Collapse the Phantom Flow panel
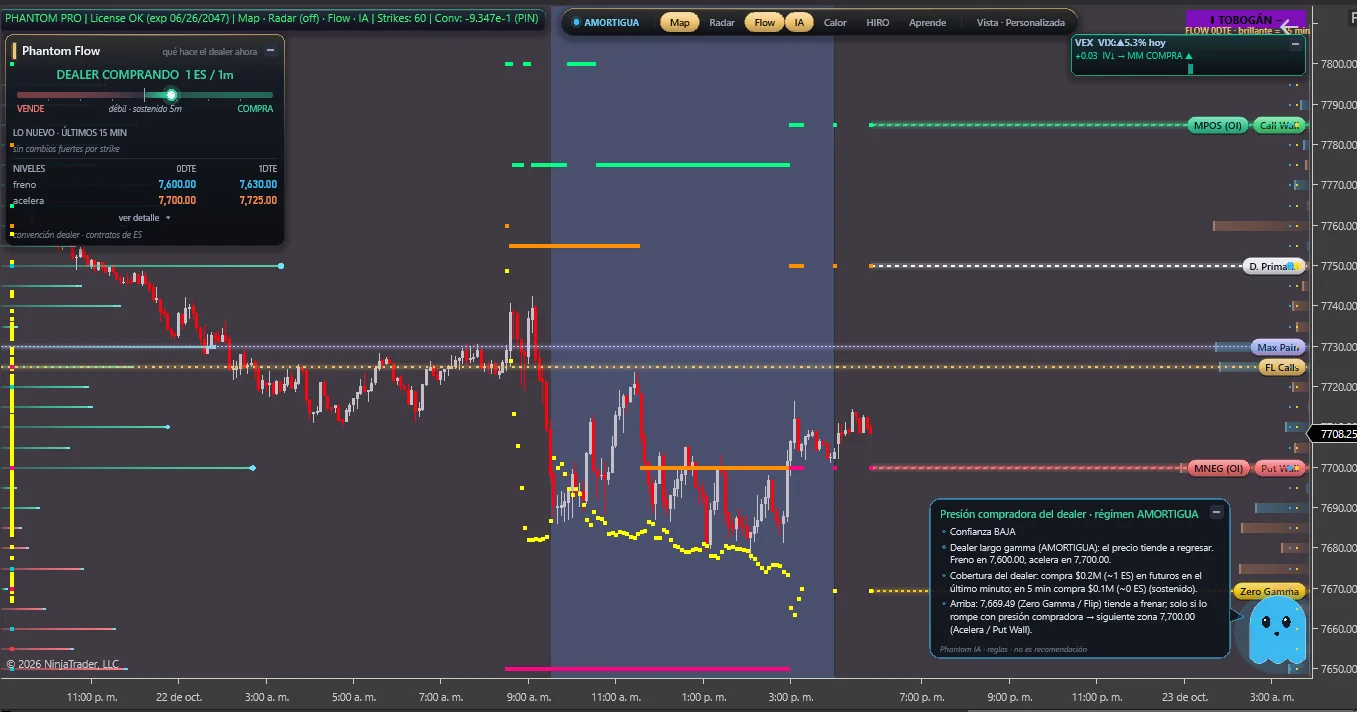1357x712 pixels. click(270, 50)
